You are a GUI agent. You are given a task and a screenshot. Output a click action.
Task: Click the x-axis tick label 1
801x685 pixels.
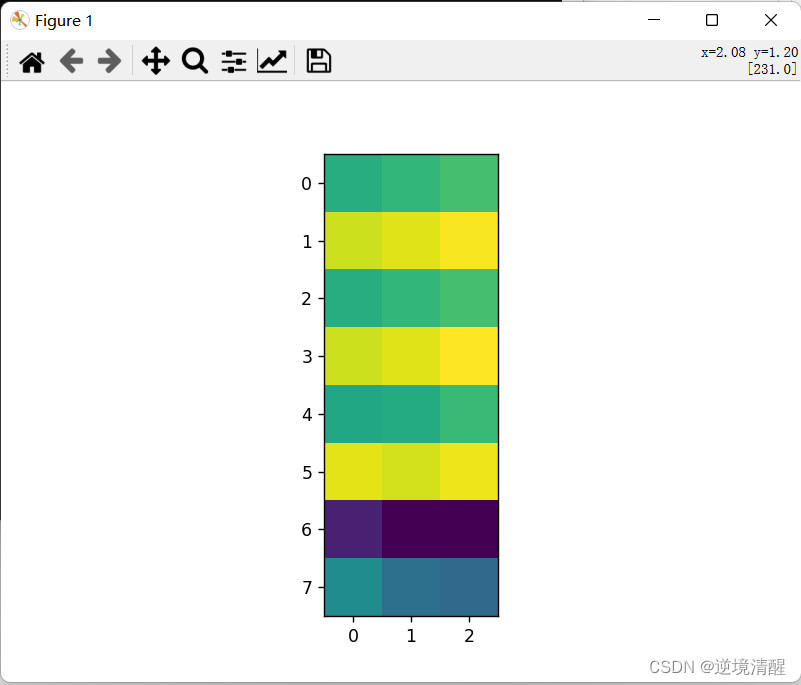click(x=411, y=635)
